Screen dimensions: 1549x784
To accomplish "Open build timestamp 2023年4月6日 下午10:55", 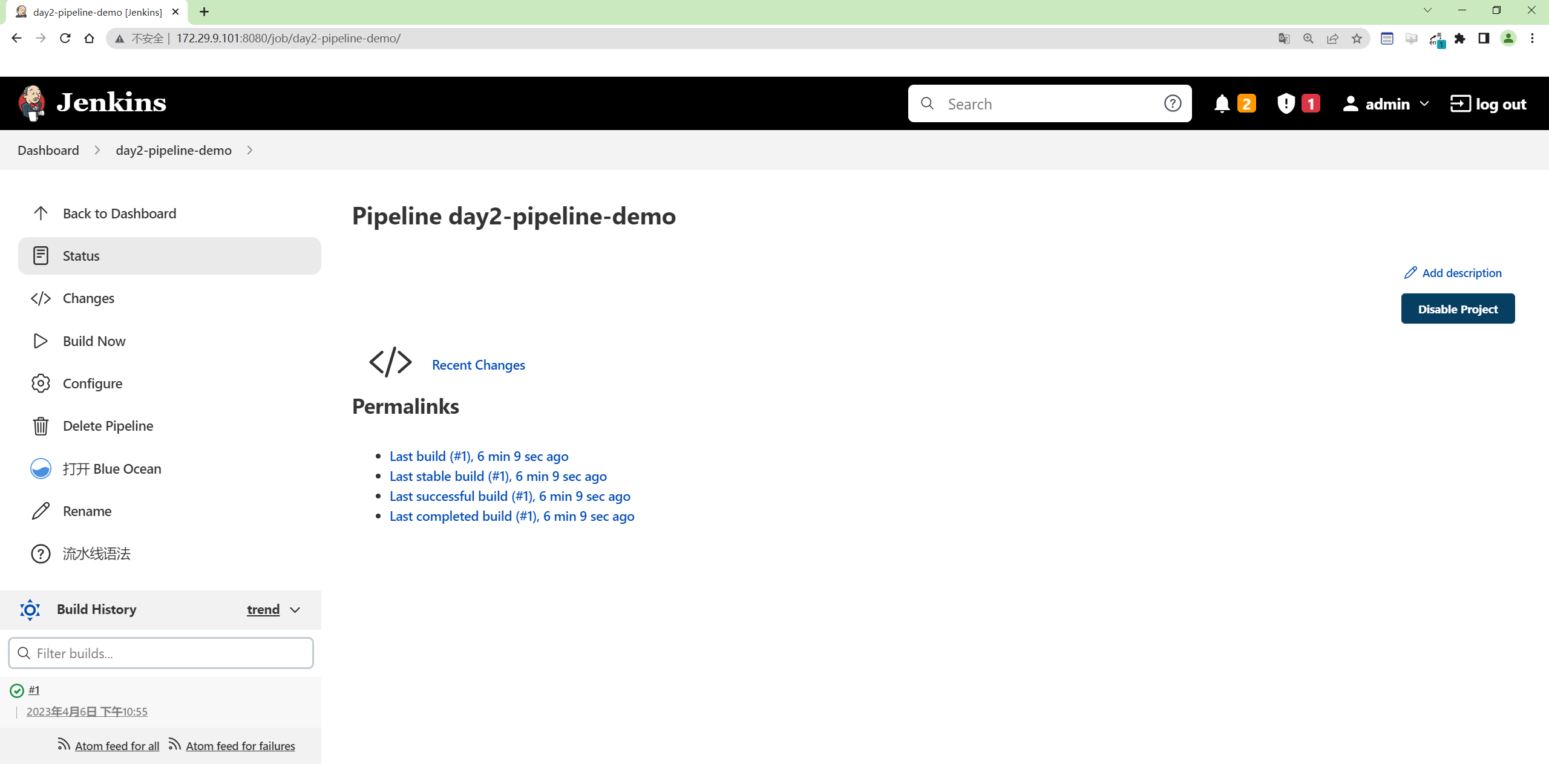I will [87, 711].
